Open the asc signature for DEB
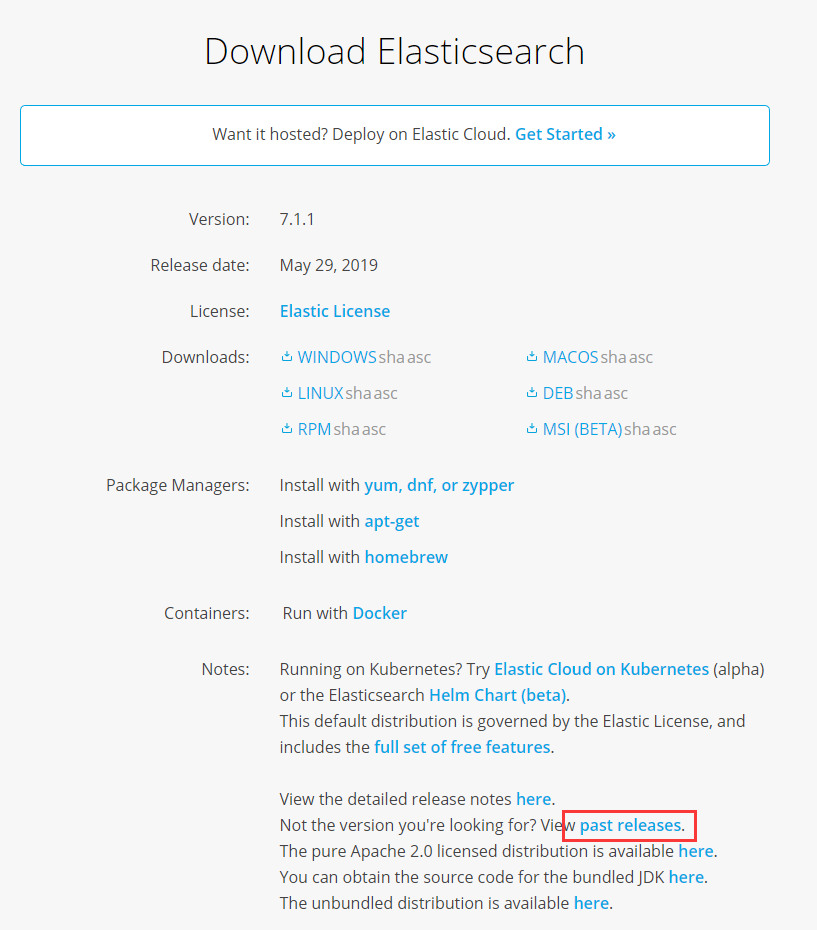The image size is (817, 930). point(616,394)
